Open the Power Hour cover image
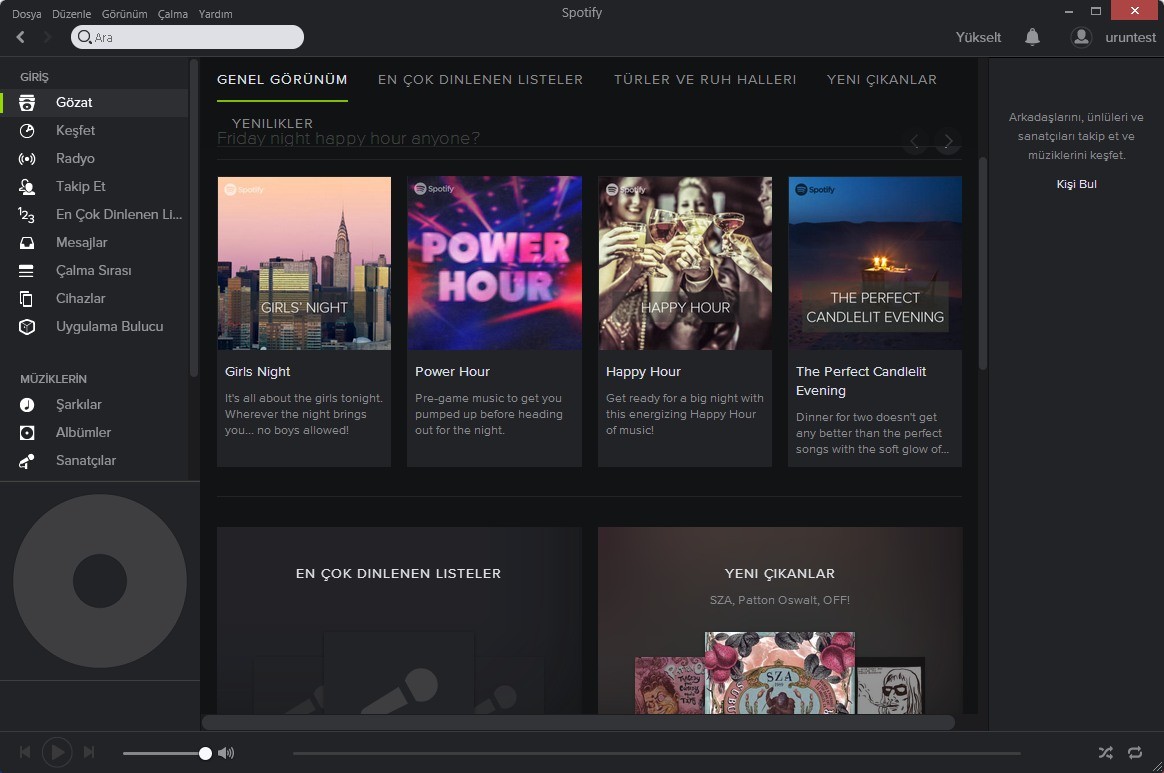Screen dimensions: 1164x773 pyautogui.click(x=494, y=263)
